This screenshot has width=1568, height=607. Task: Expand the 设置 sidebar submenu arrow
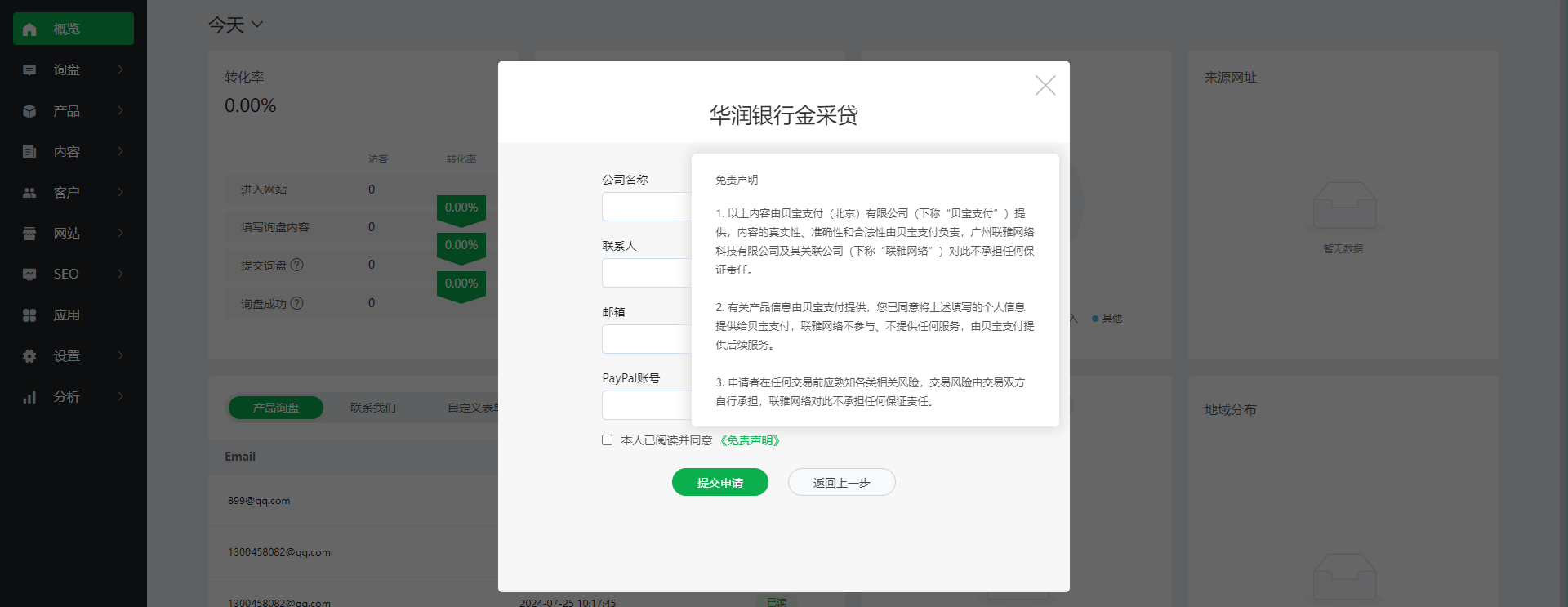tap(121, 356)
